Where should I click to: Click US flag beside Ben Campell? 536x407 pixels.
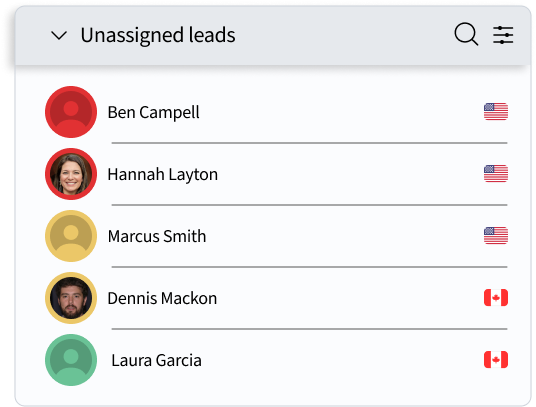coord(496,112)
